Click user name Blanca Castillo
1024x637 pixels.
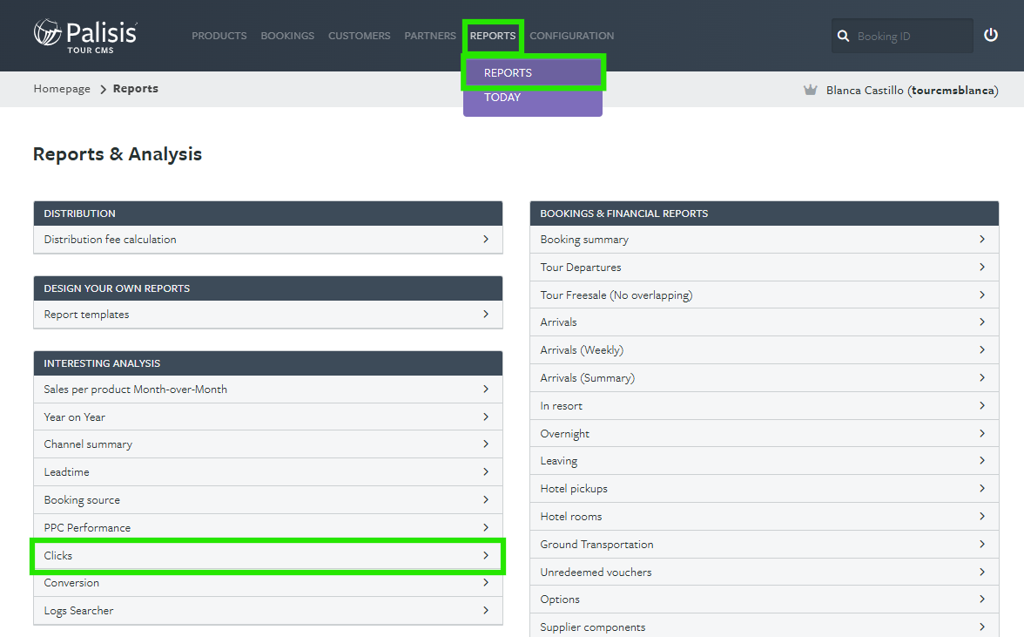coord(912,90)
